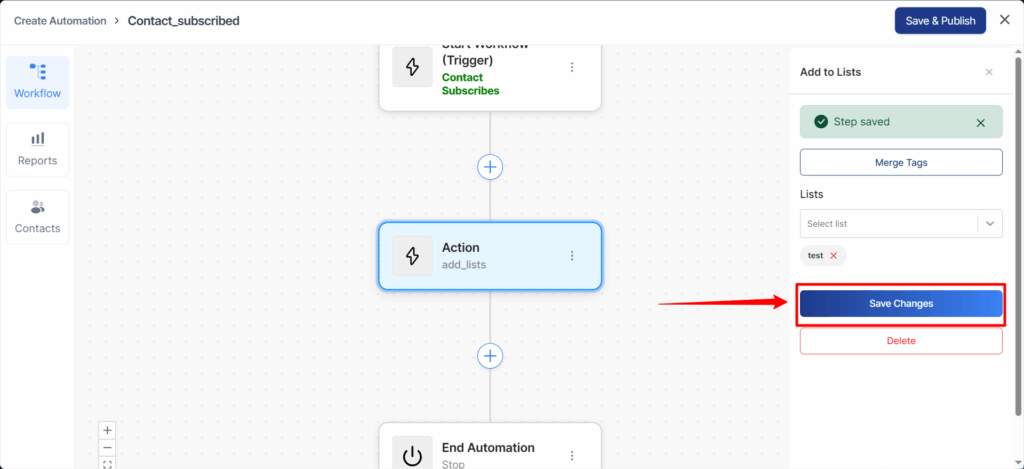Open the Reports sidebar tab
The width and height of the screenshot is (1024, 469).
tap(37, 149)
